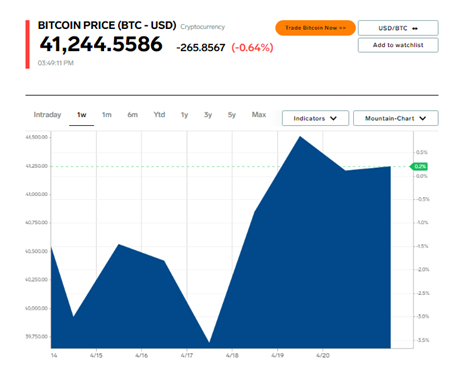The width and height of the screenshot is (466, 383).
Task: Click the BITCOIN PRICE (BTC - USD) heading
Action: [x=107, y=25]
